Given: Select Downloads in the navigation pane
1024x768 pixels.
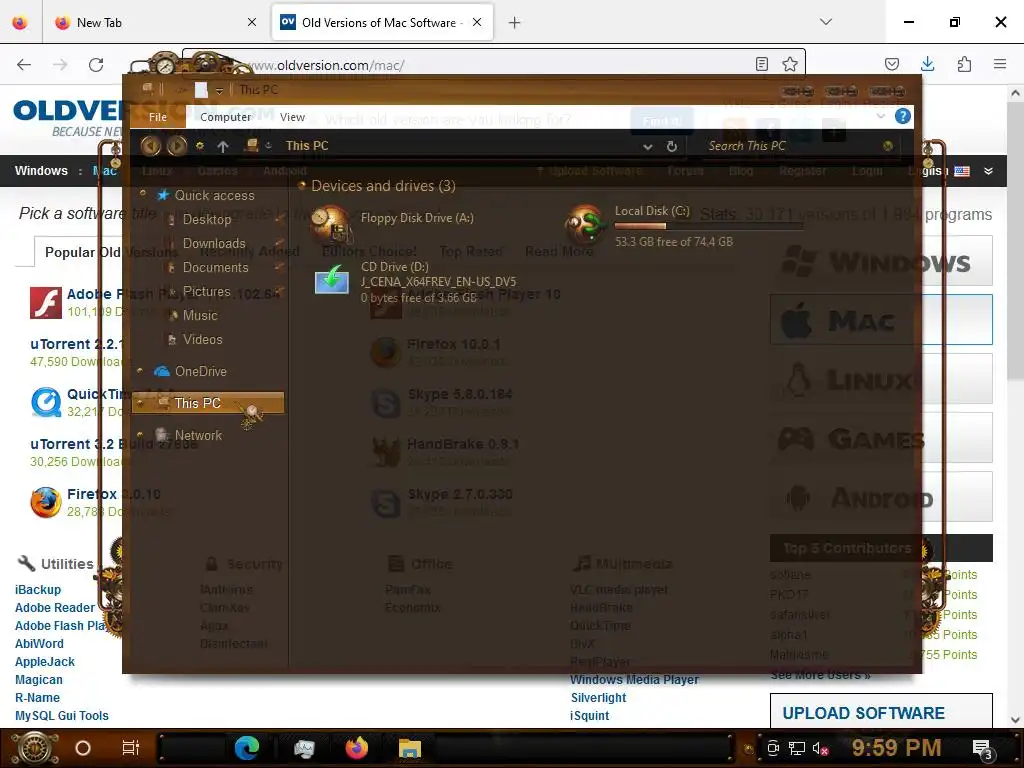Looking at the screenshot, I should [214, 243].
